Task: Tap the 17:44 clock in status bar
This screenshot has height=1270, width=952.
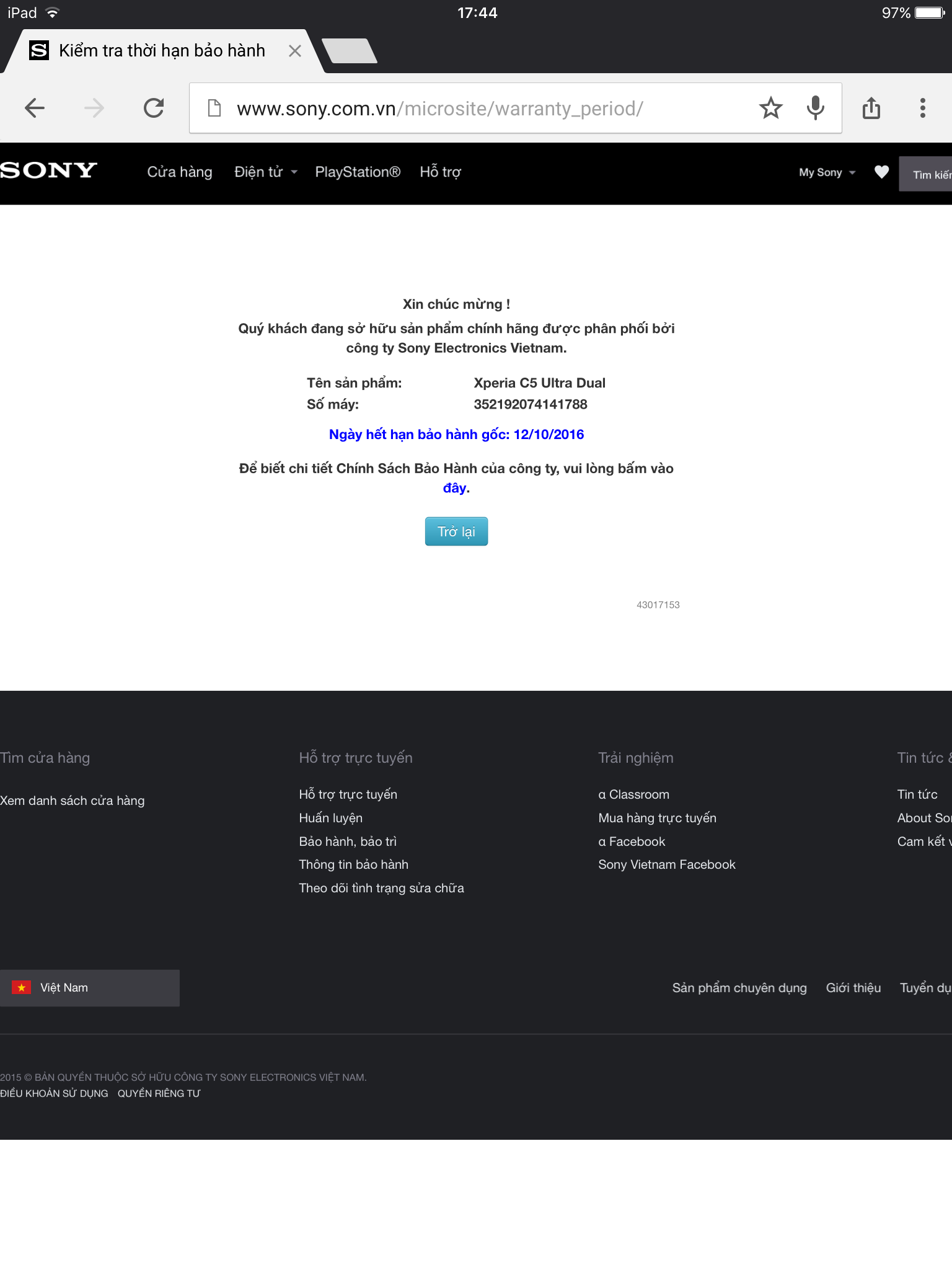Action: coord(477,13)
